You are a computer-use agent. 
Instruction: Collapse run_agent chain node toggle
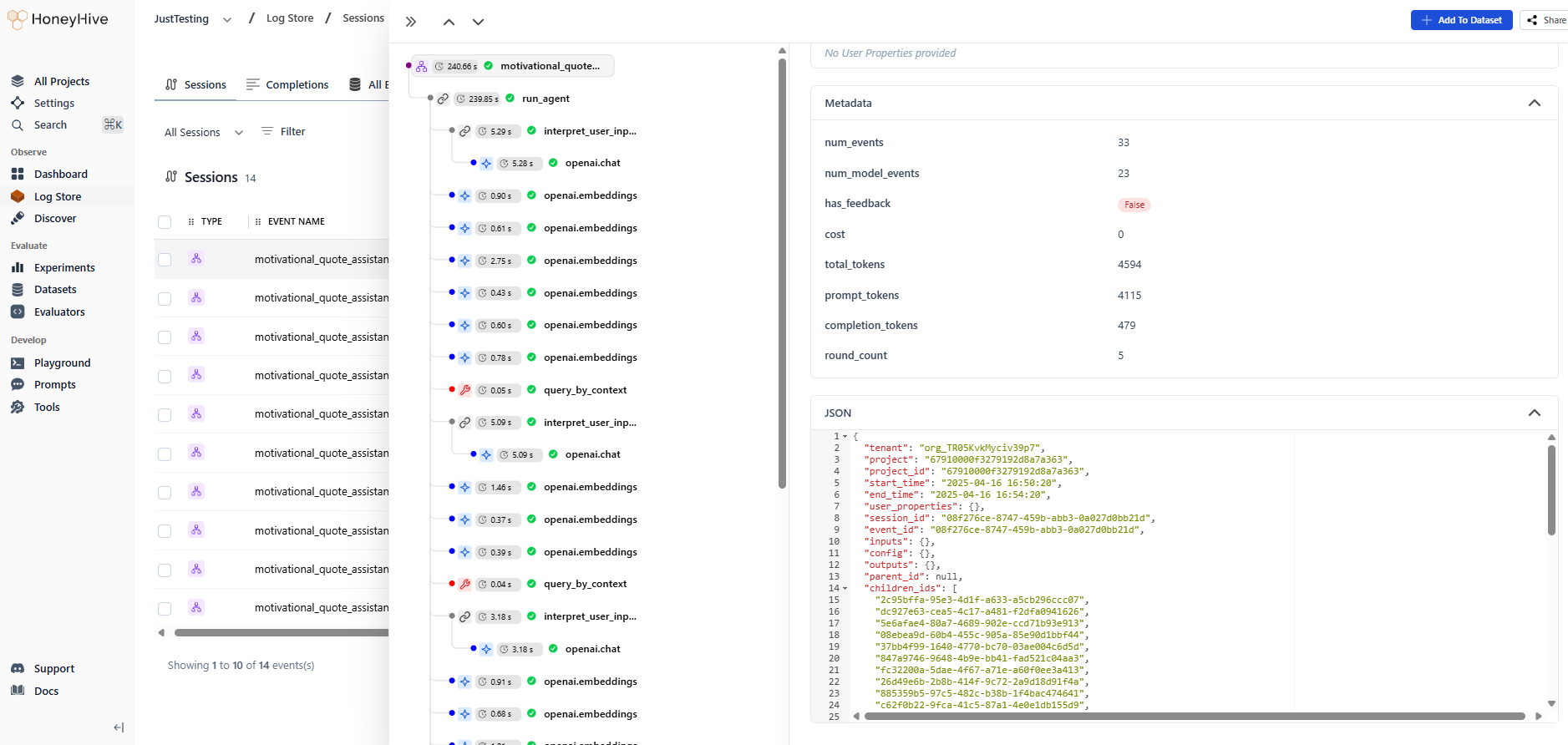pos(430,99)
